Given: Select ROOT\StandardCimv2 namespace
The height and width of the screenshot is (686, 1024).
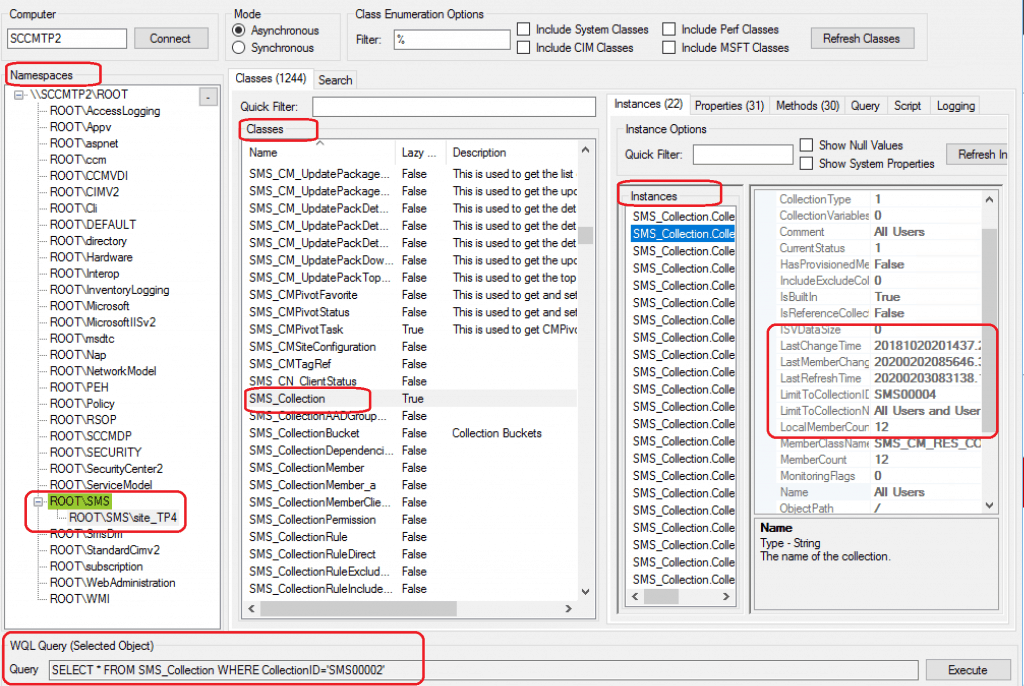Looking at the screenshot, I should click(x=104, y=550).
